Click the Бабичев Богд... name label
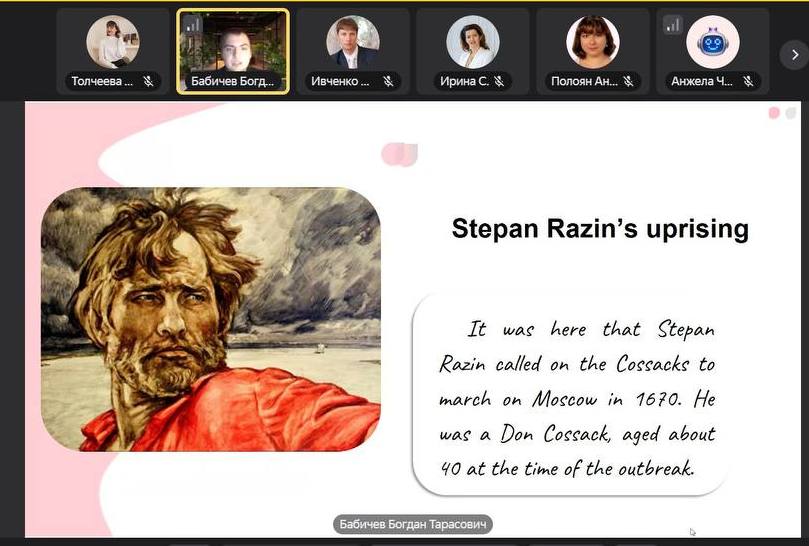The height and width of the screenshot is (546, 809). [x=232, y=81]
